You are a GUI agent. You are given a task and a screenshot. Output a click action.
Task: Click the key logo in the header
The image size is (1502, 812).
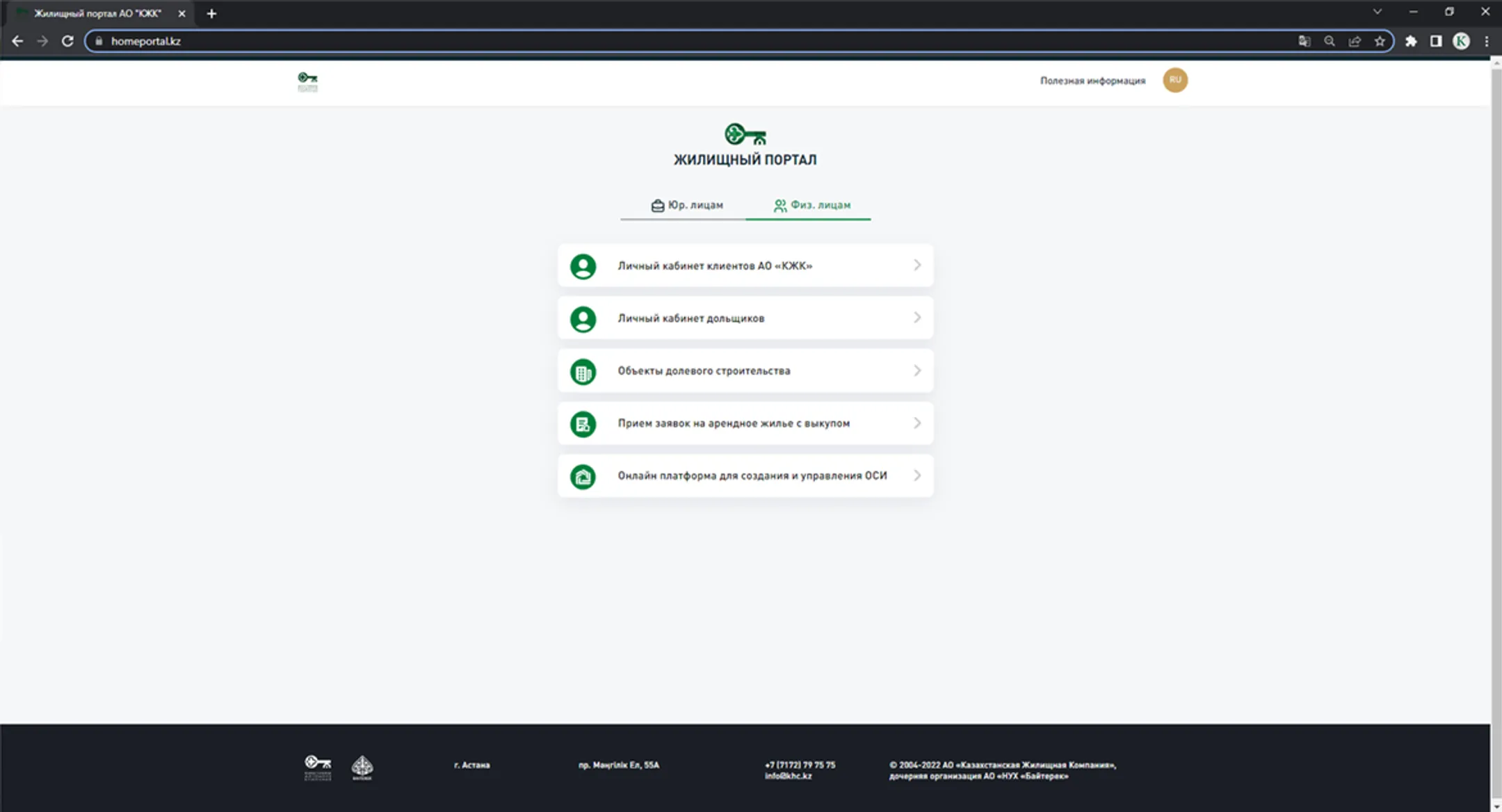coord(307,81)
